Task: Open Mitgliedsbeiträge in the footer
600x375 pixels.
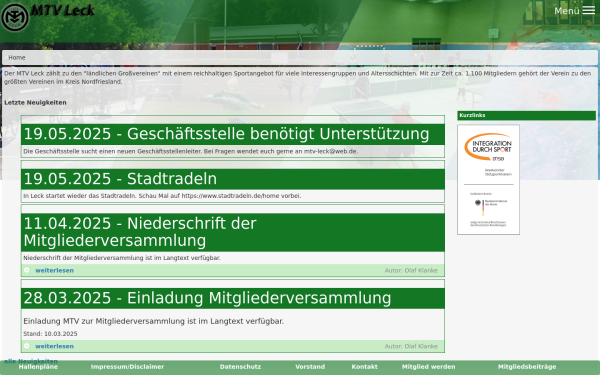Action: coord(527,367)
